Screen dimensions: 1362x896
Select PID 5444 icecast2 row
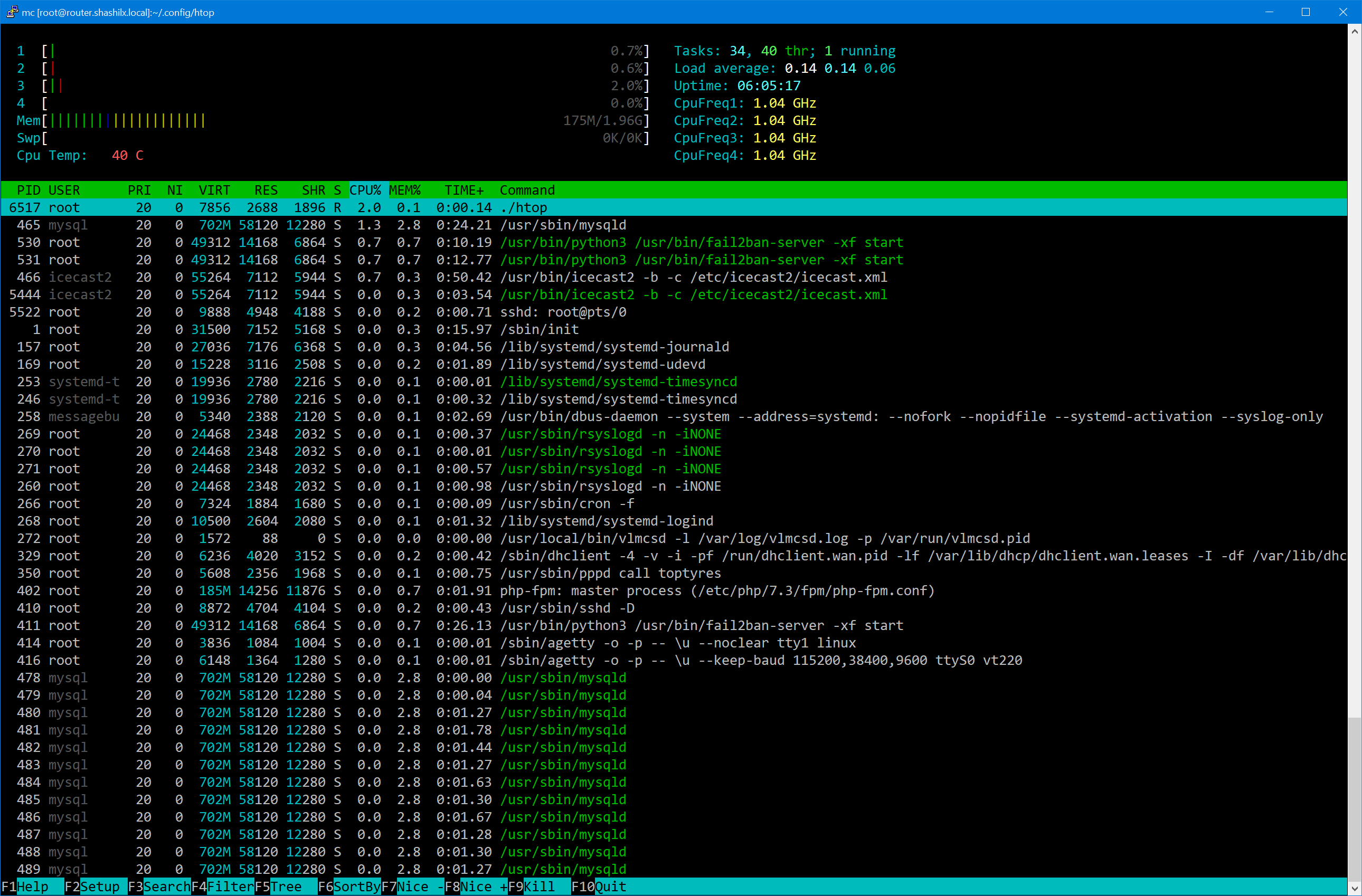point(674,294)
